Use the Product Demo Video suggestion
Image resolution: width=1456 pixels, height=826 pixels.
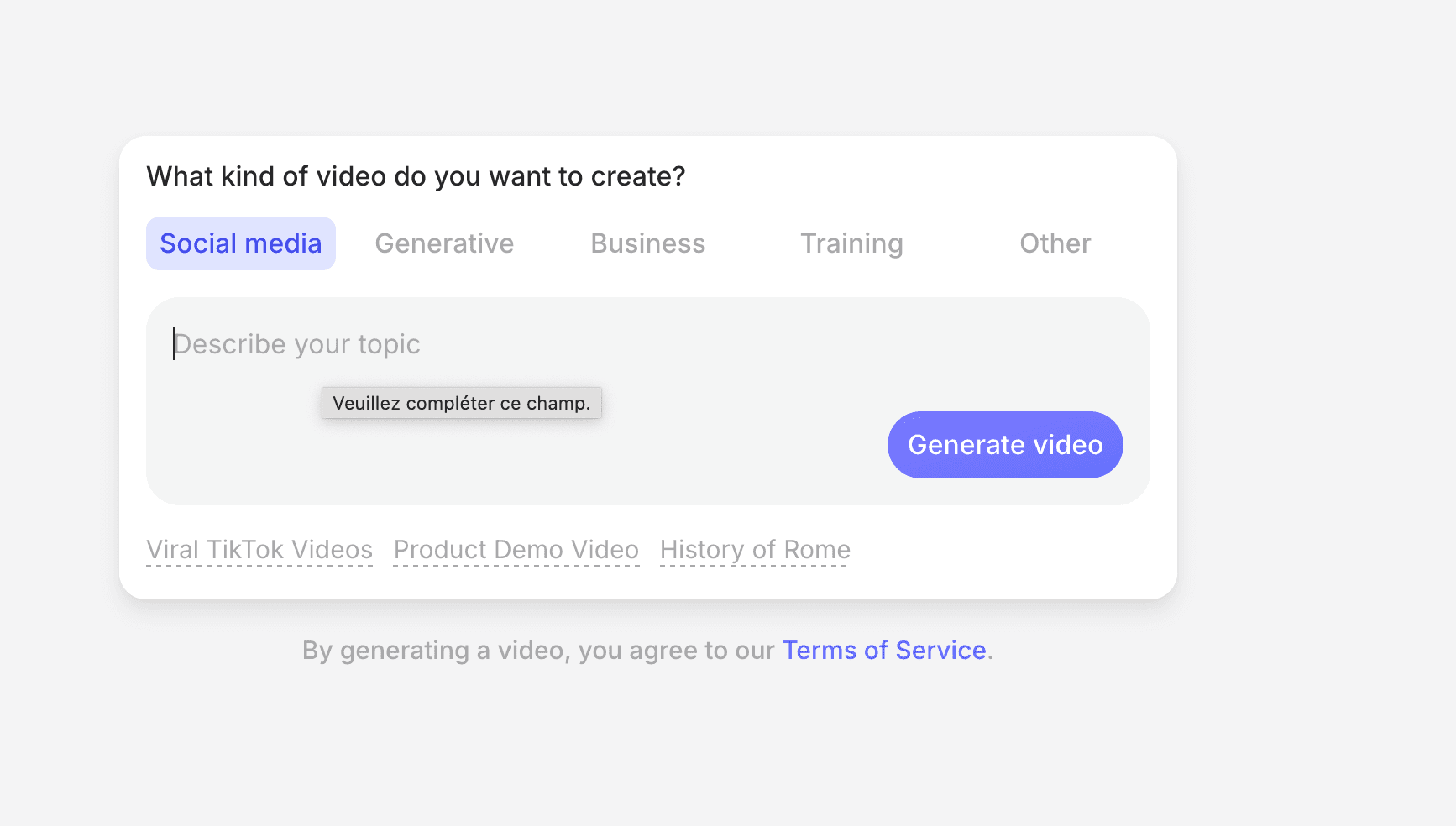click(516, 550)
